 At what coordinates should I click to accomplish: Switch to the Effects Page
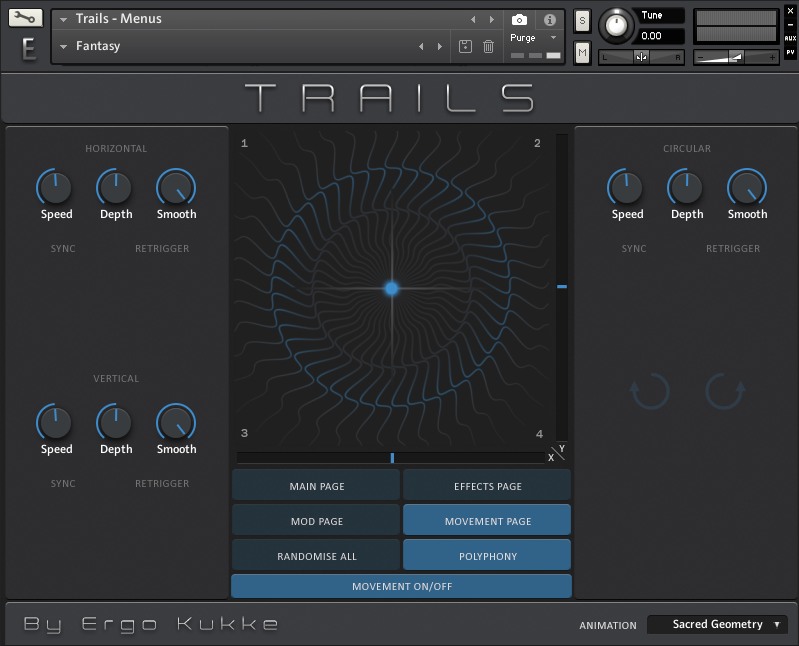(x=487, y=486)
